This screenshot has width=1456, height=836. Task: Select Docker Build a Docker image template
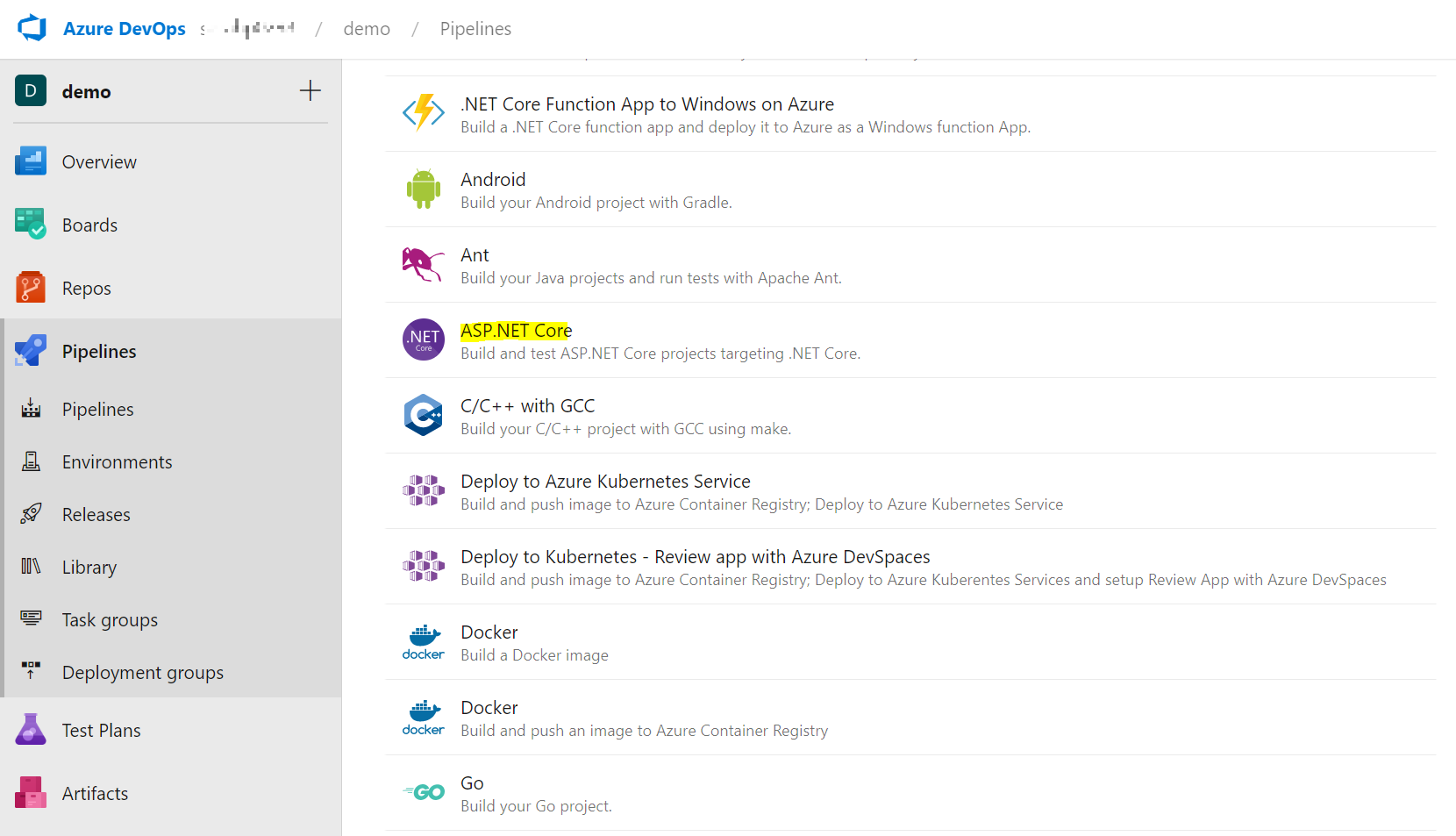coord(911,642)
